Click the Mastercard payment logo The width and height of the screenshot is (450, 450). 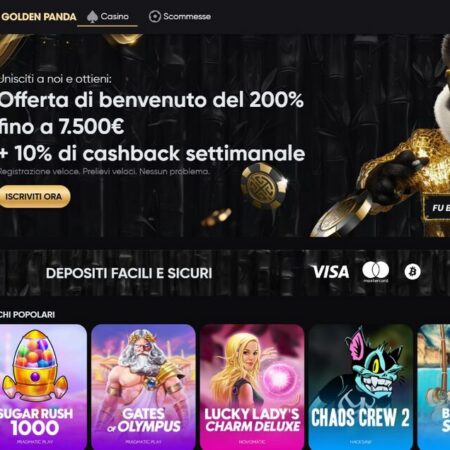376,272
